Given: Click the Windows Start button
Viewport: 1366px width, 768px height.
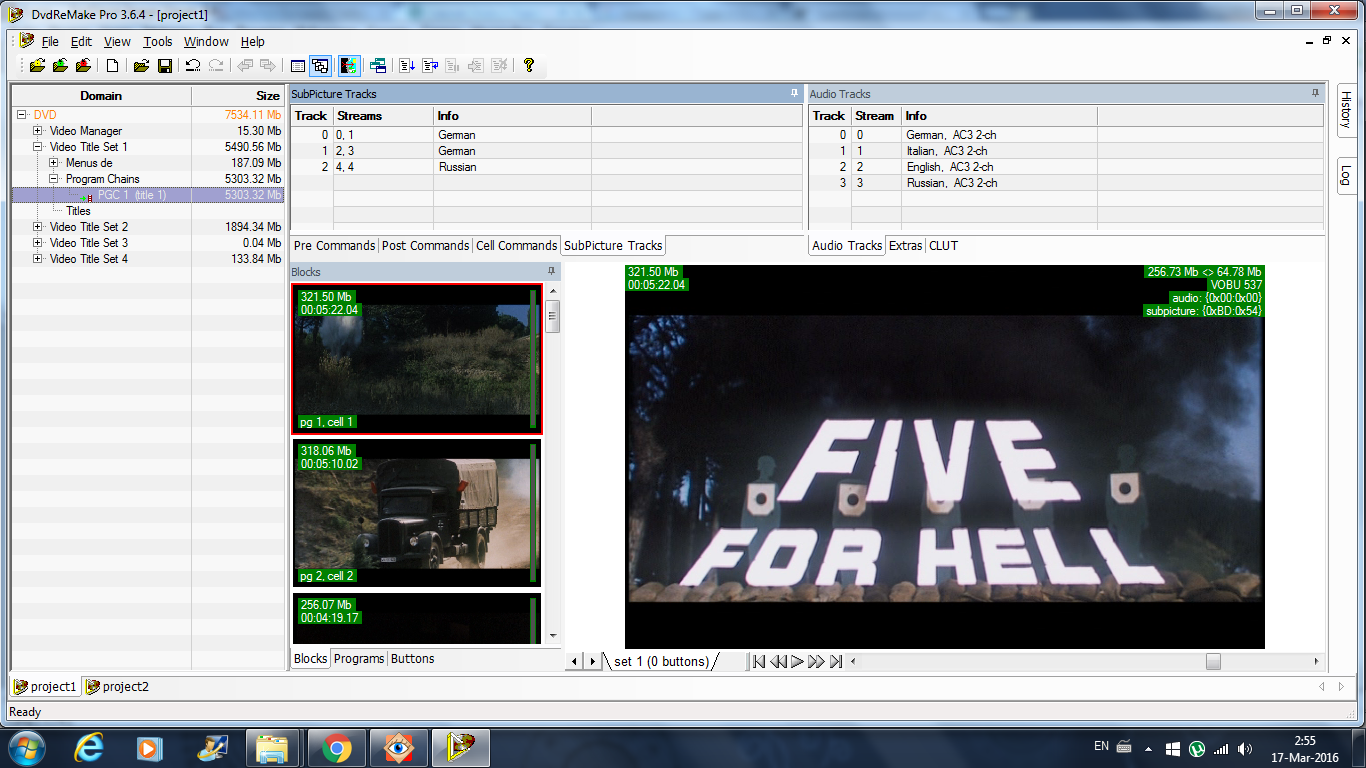Looking at the screenshot, I should click(x=27, y=748).
